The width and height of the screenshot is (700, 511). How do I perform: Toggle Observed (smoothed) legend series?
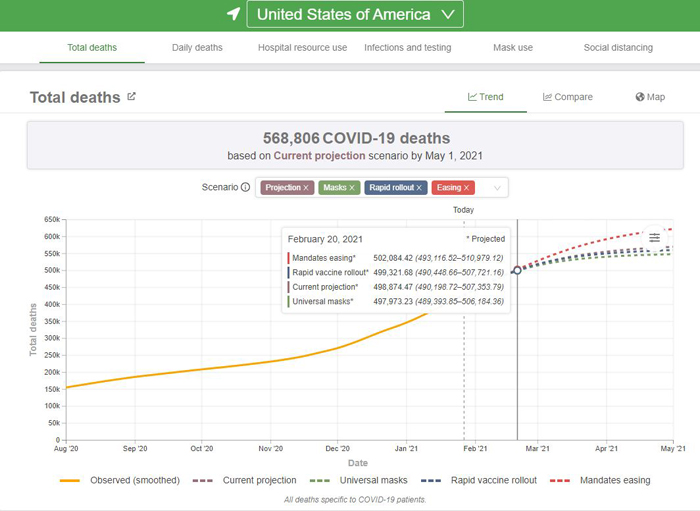point(120,481)
